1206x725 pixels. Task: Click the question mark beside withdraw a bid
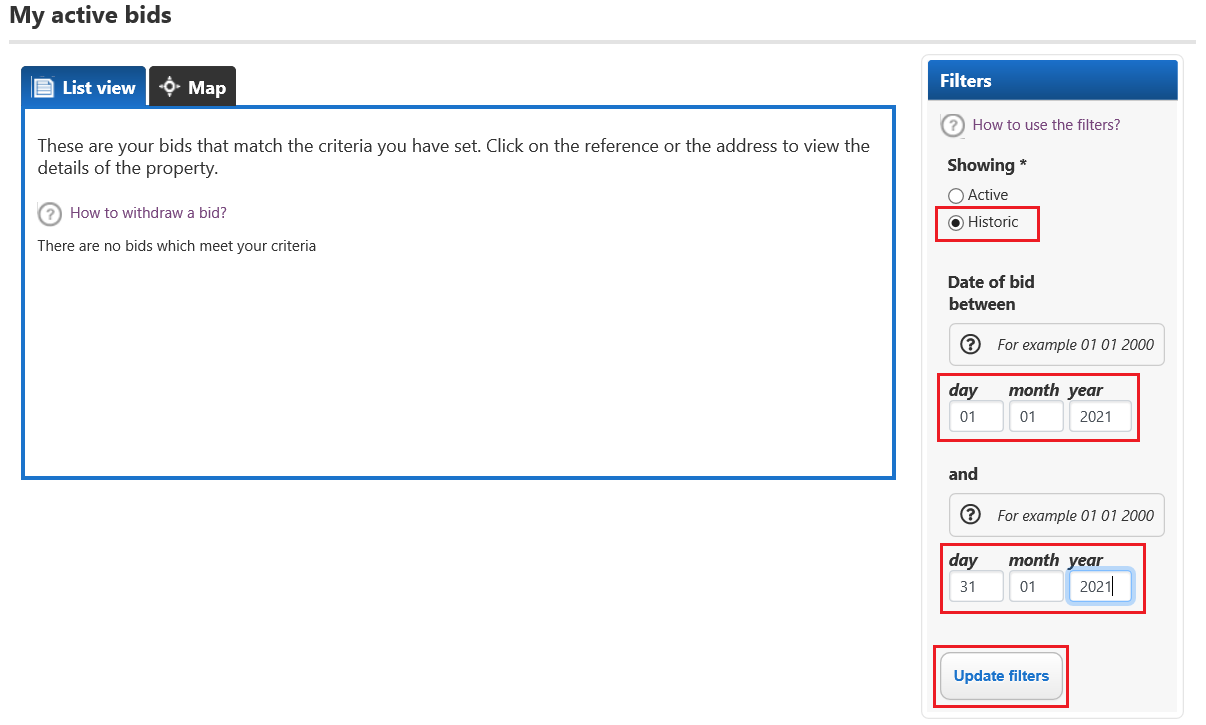click(49, 214)
